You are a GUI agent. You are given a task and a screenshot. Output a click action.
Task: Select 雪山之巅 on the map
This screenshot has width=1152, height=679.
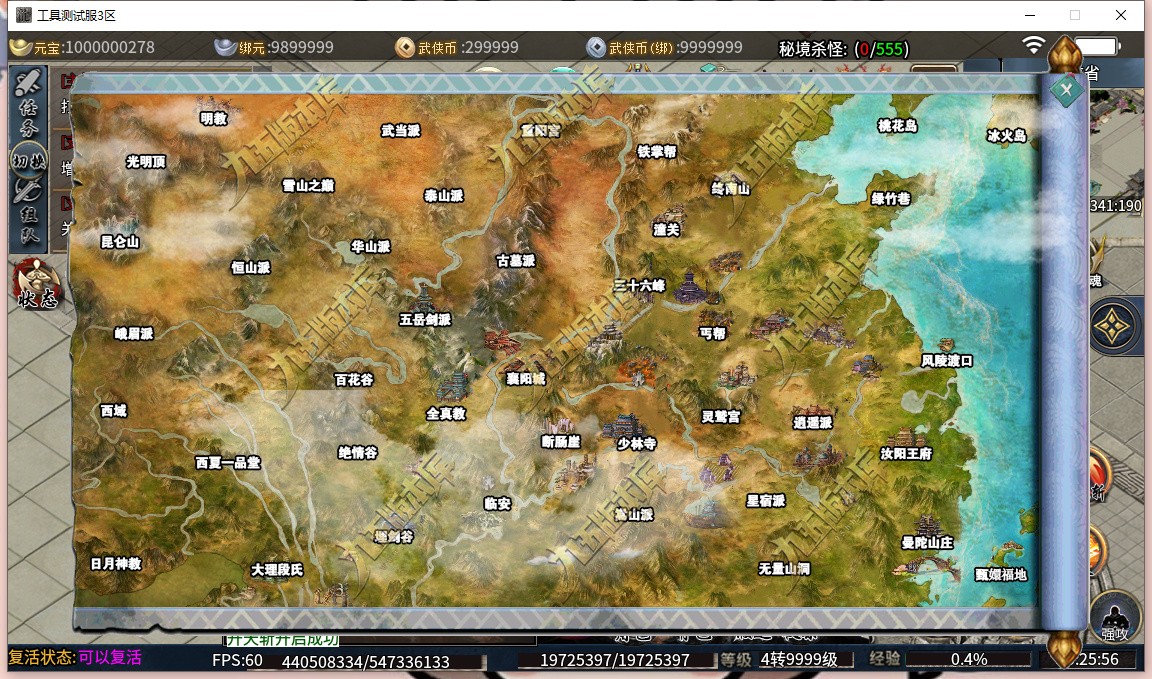click(x=309, y=186)
